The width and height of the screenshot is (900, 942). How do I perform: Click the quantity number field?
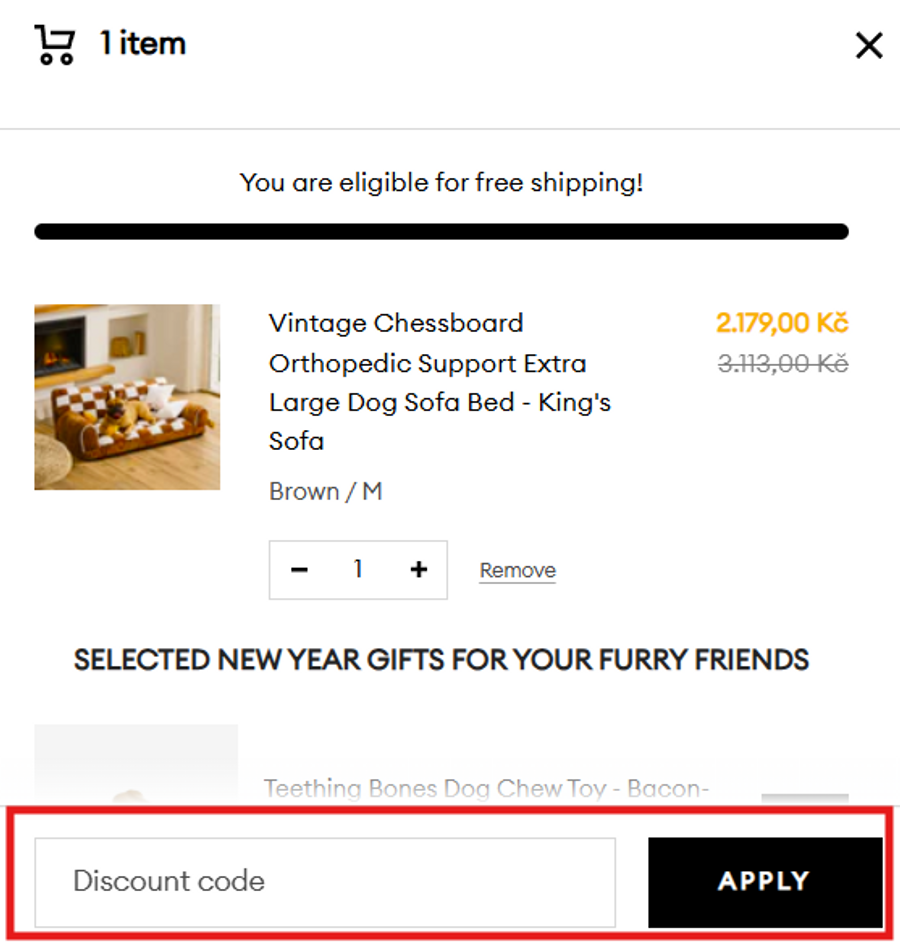tap(358, 570)
